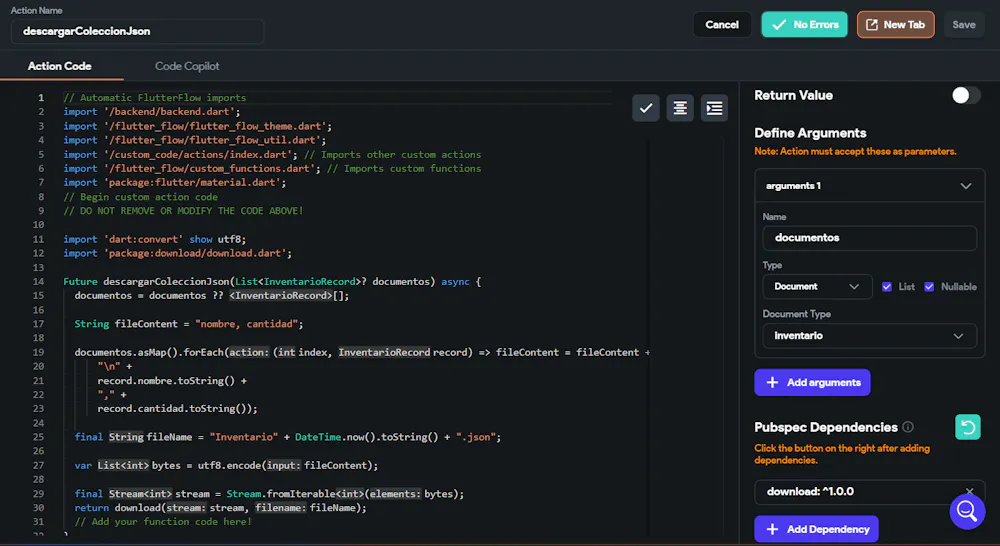Click the refresh dependencies teal icon
This screenshot has height=546, width=1000.
pyautogui.click(x=967, y=427)
